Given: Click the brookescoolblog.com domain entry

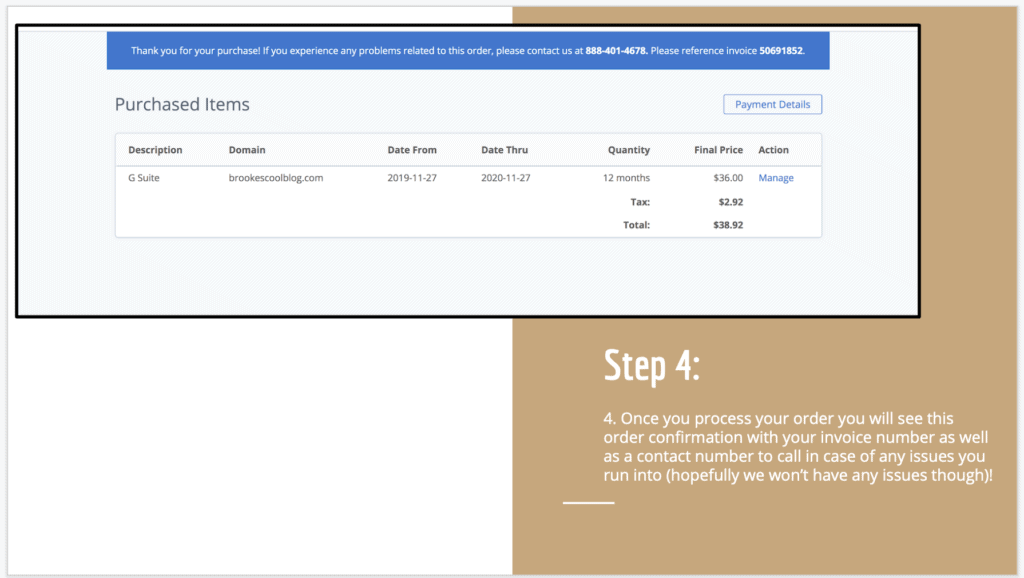Looking at the screenshot, I should click(x=276, y=178).
